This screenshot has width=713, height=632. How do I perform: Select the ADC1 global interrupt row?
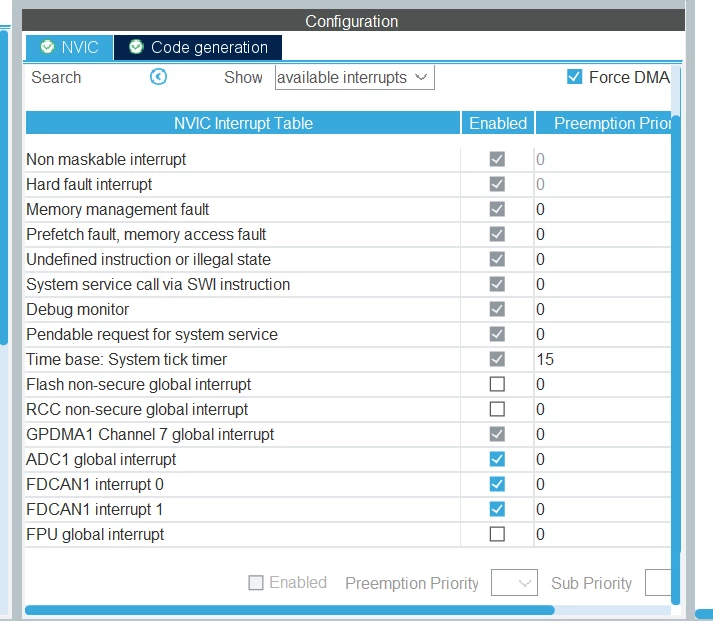pyautogui.click(x=348, y=460)
